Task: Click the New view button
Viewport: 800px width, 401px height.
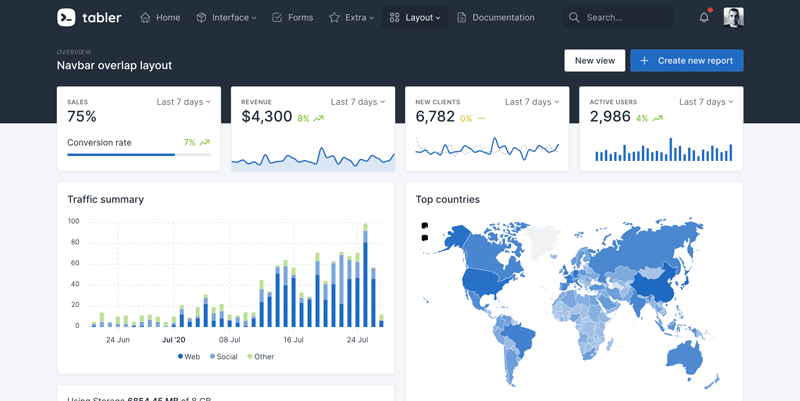Action: [594, 61]
